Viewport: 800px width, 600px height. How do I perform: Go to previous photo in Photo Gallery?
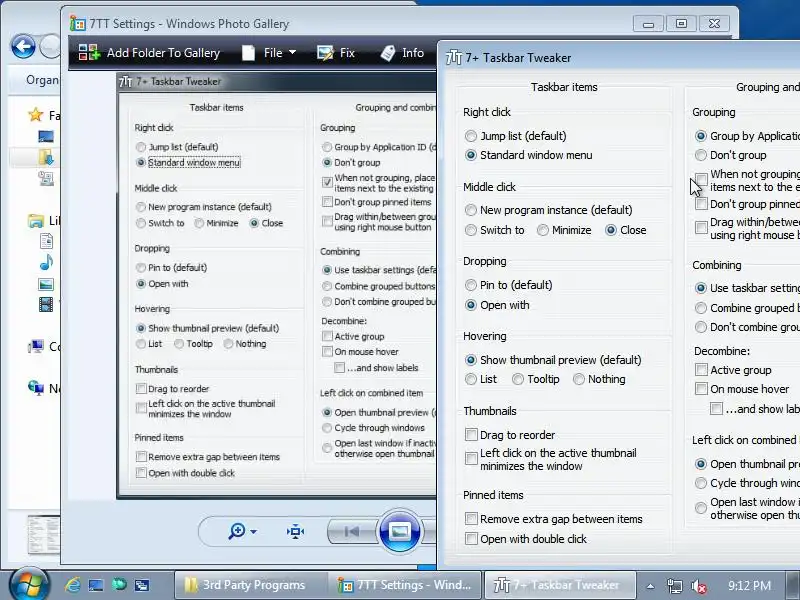tap(352, 532)
